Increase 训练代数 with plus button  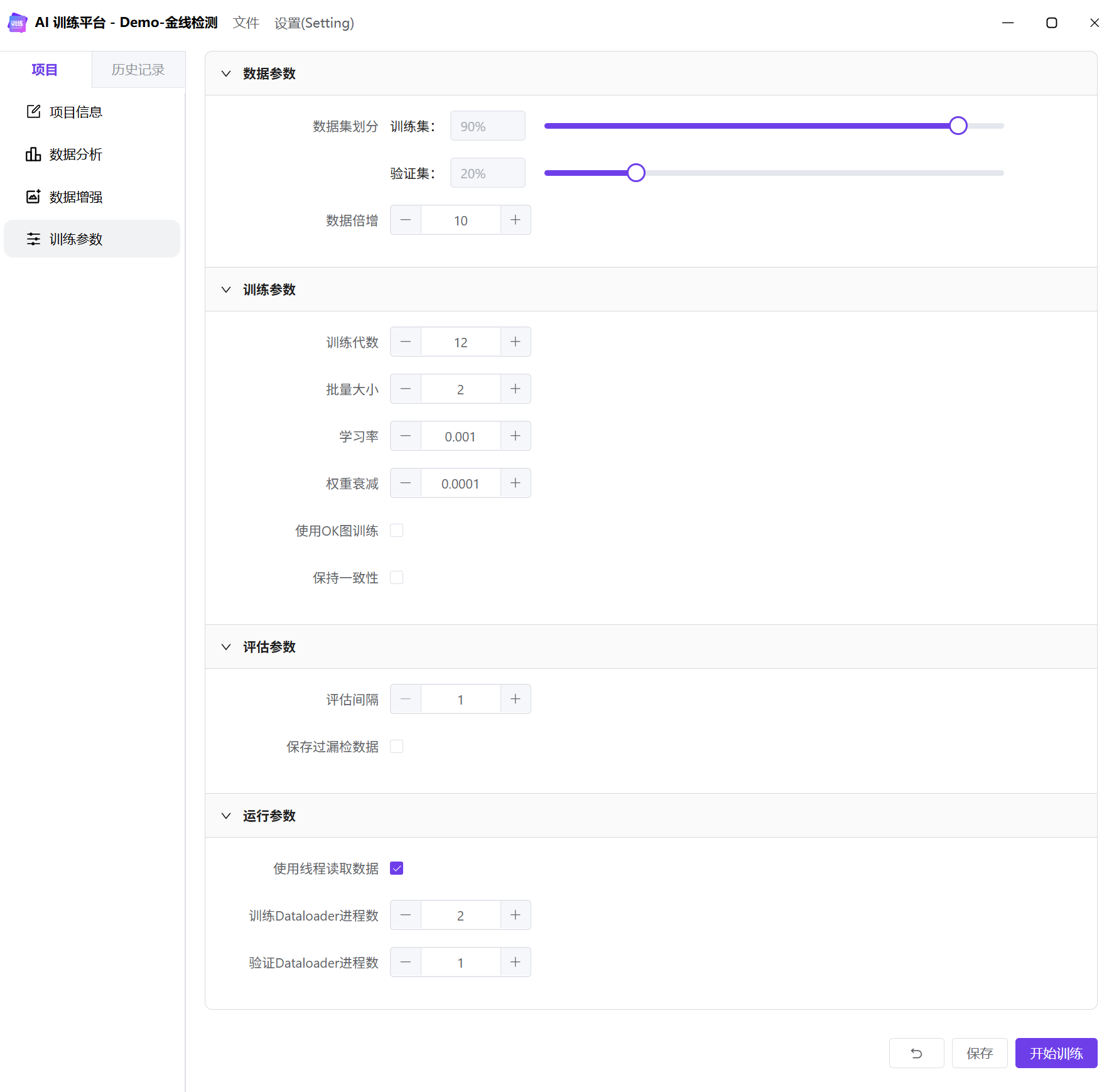[x=516, y=342]
